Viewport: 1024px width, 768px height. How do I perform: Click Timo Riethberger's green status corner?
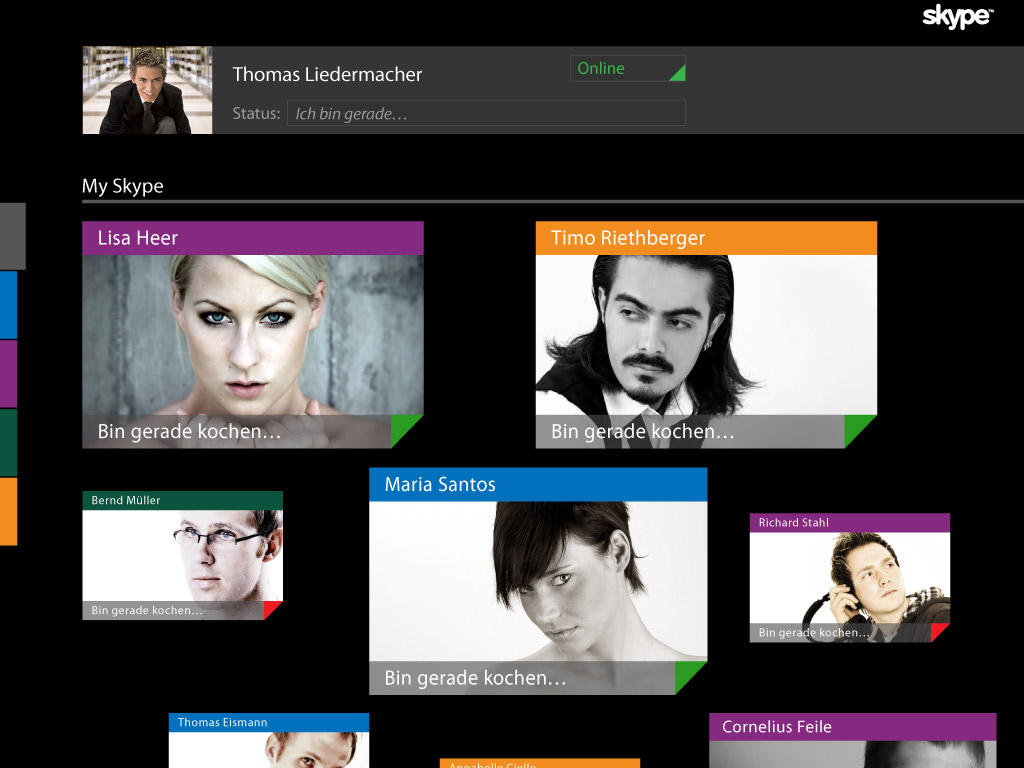(857, 430)
